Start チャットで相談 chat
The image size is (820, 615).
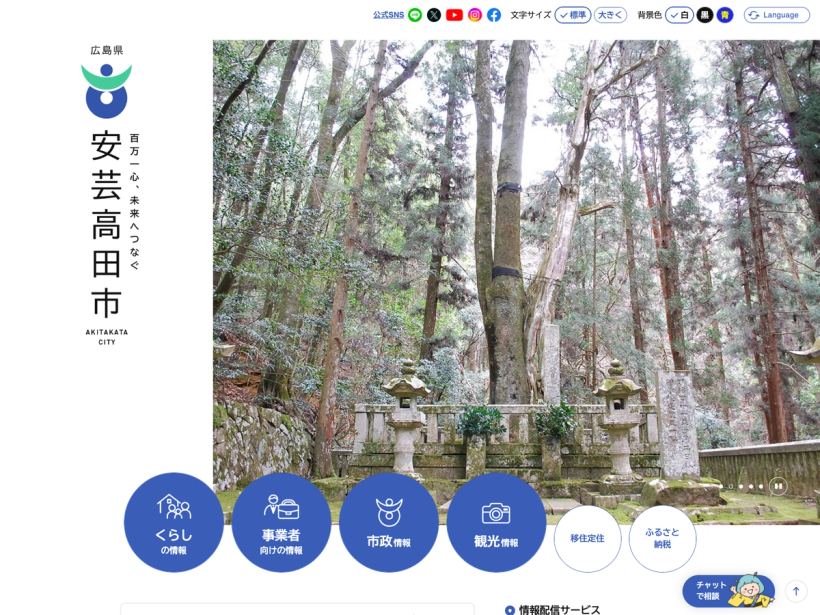click(728, 590)
